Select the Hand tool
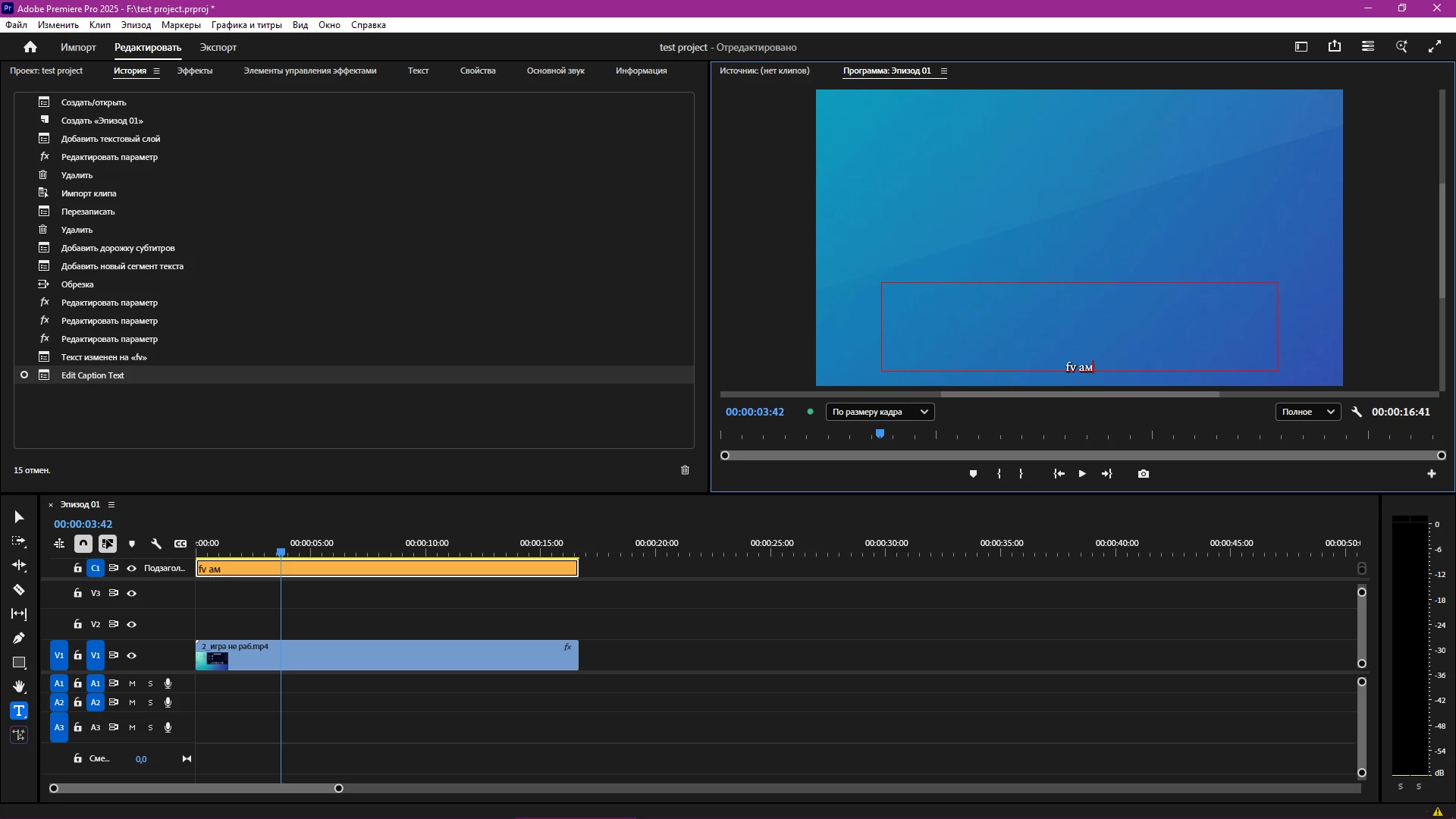 (19, 686)
